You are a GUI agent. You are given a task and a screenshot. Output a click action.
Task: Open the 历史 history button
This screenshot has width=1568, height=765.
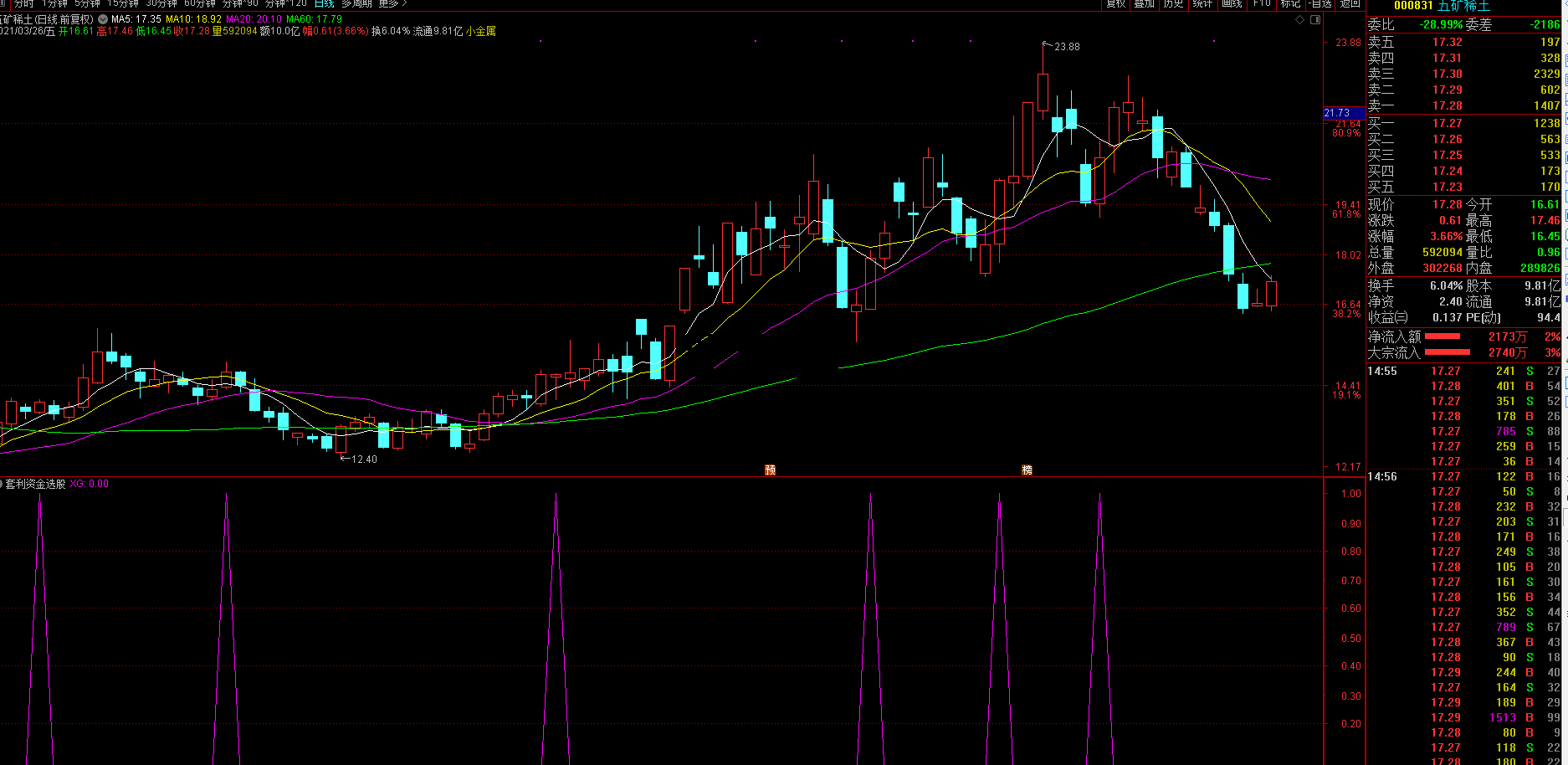[1174, 3]
